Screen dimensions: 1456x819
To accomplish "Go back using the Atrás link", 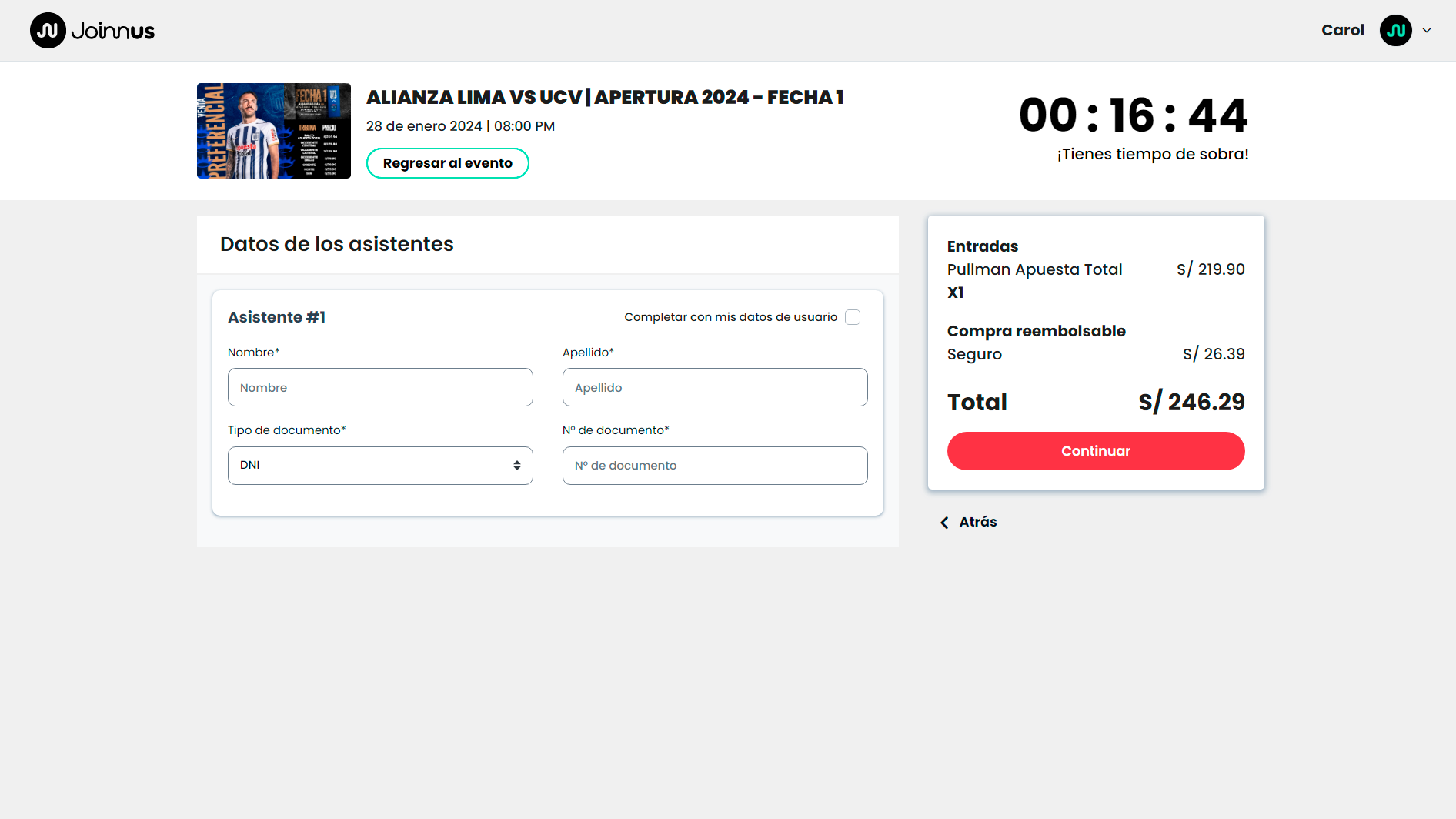I will pos(977,522).
